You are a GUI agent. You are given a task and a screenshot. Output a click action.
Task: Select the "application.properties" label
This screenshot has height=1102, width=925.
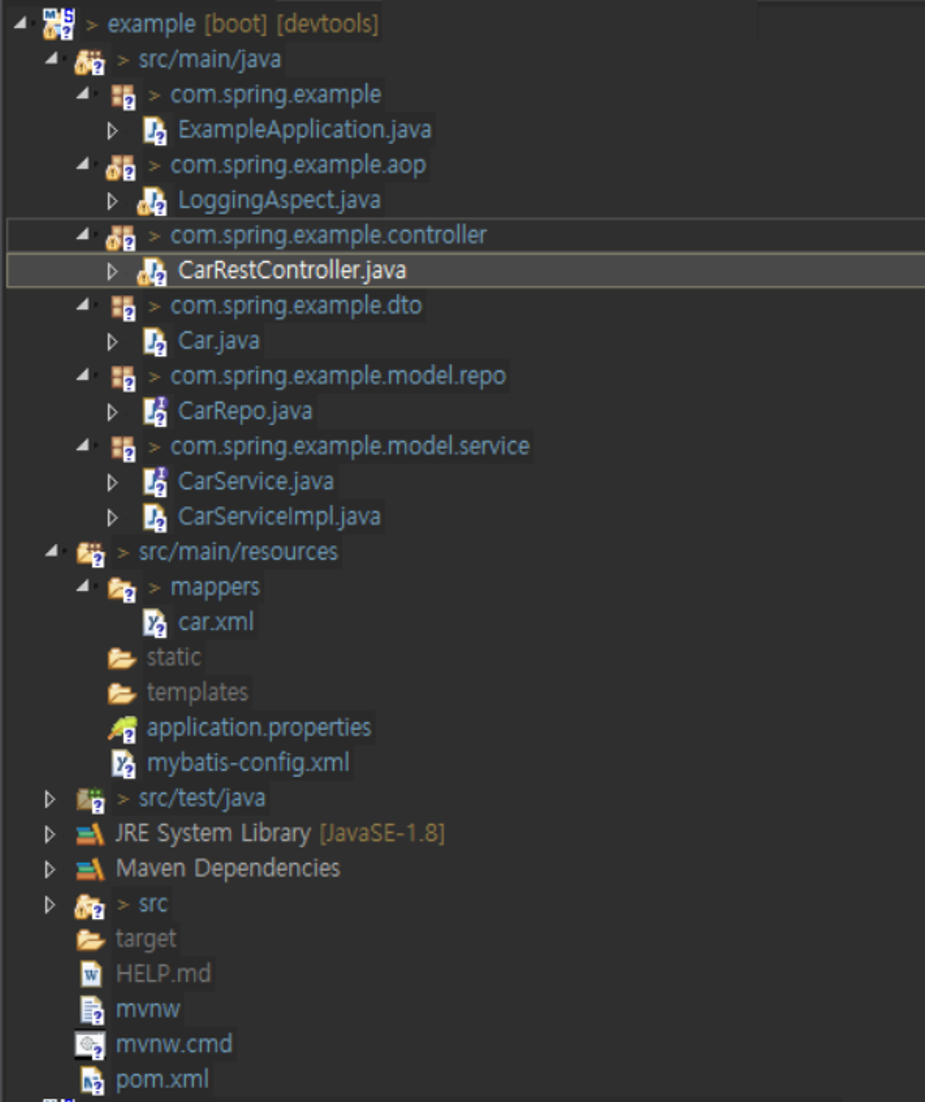pos(259,728)
